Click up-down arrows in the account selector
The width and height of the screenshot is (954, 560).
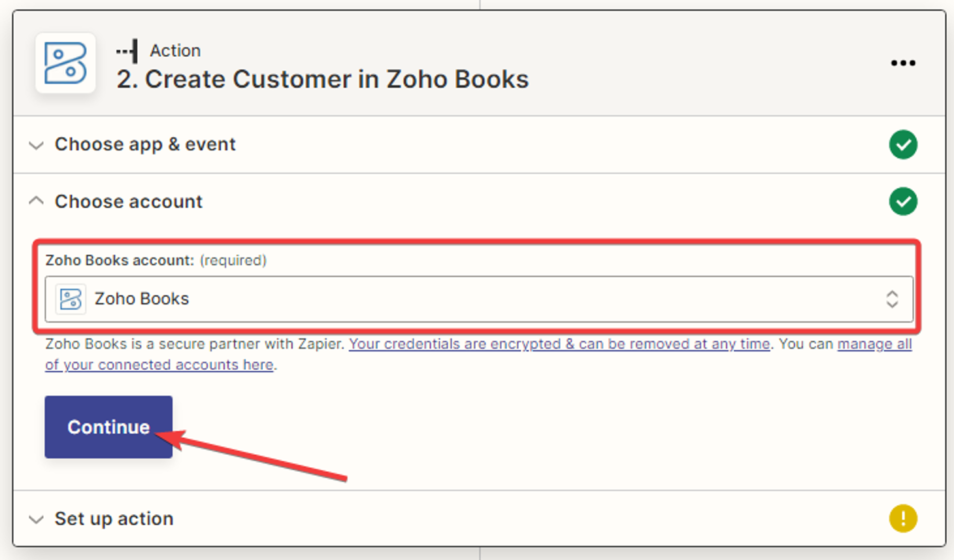[x=891, y=299]
